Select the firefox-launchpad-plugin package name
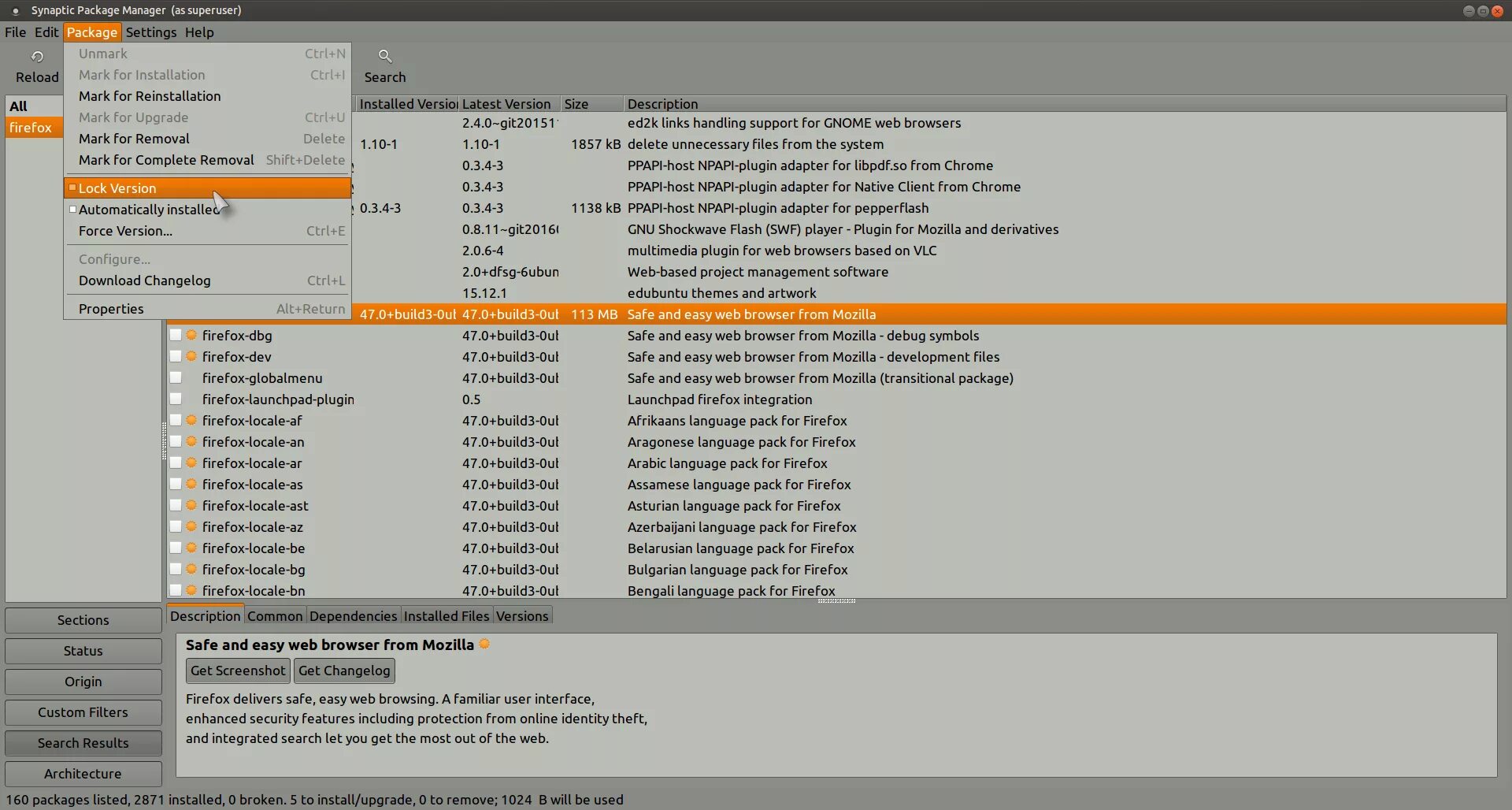 pos(278,399)
